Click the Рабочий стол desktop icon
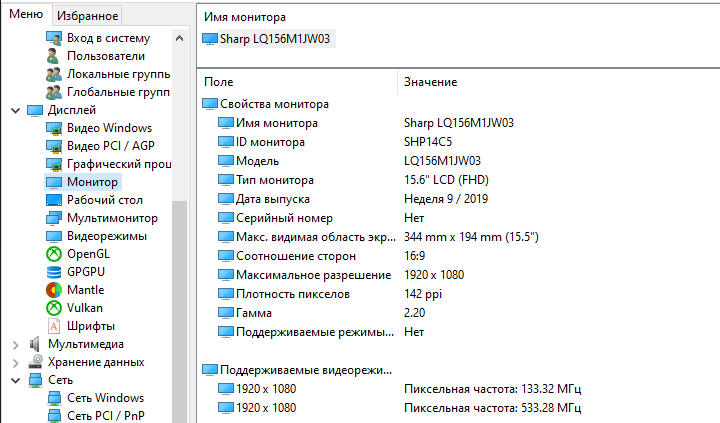Screen dimensions: 720x423 tap(54, 200)
